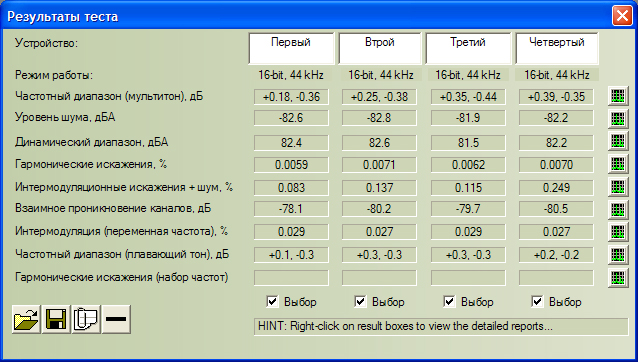Show graph for Гармонические искажения, % row
638x362 pixels.
coord(618,164)
